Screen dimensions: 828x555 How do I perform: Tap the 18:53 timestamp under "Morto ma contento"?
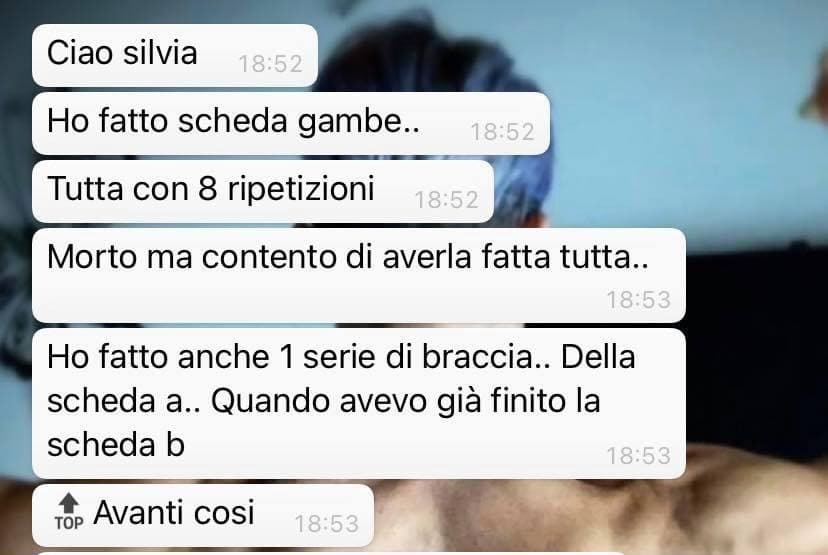coord(638,300)
